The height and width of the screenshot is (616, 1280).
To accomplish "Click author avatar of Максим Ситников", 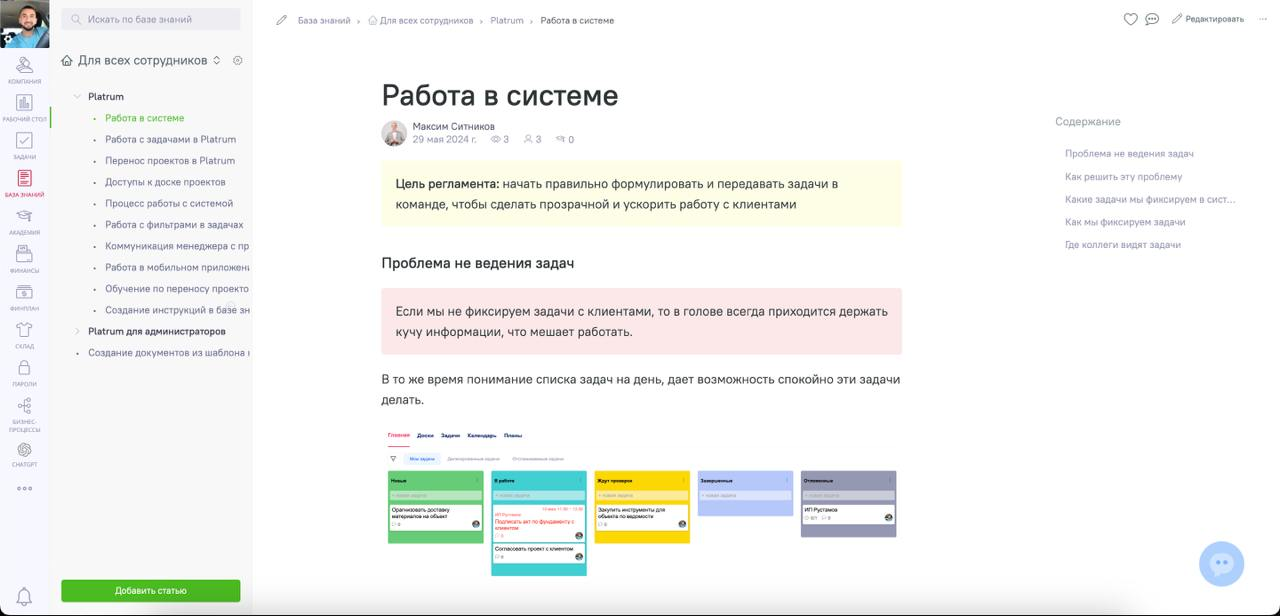I will click(394, 133).
